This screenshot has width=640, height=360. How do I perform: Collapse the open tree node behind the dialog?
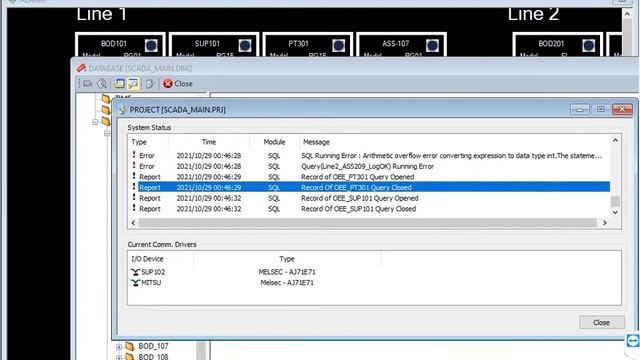click(x=95, y=122)
